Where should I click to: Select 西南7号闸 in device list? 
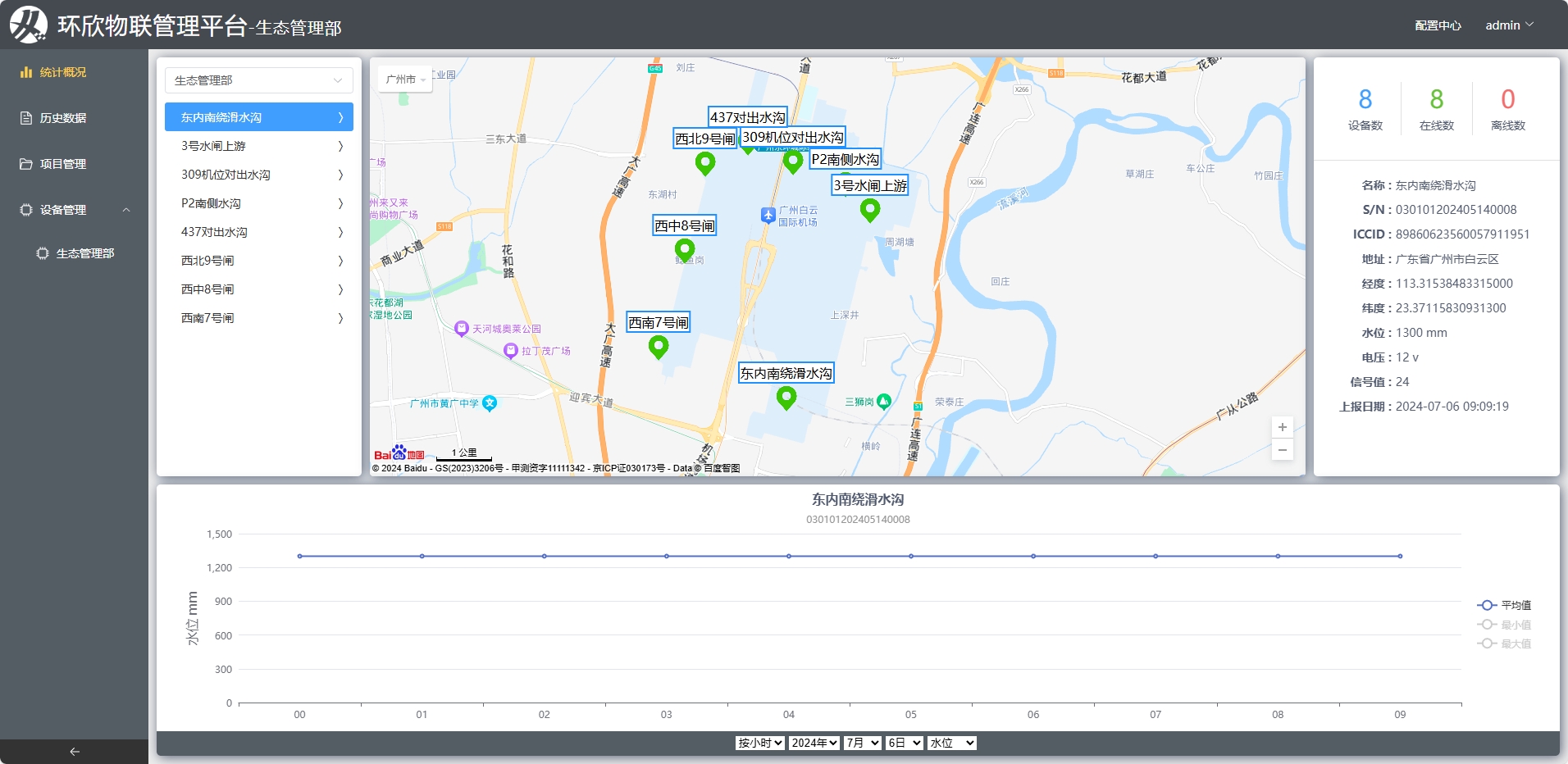point(259,318)
